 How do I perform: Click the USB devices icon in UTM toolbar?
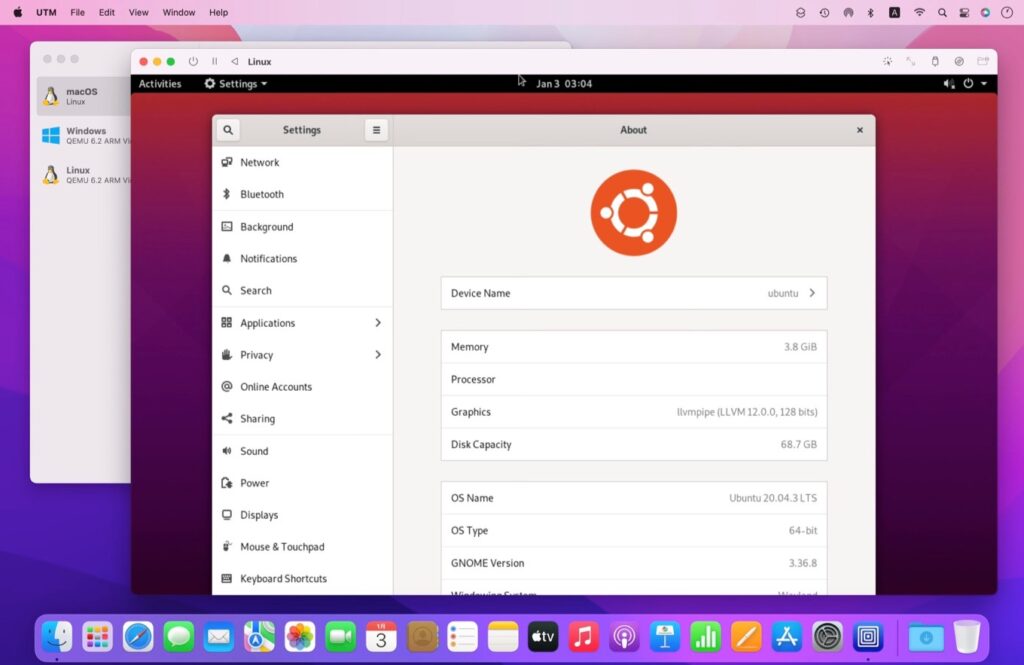pos(935,62)
